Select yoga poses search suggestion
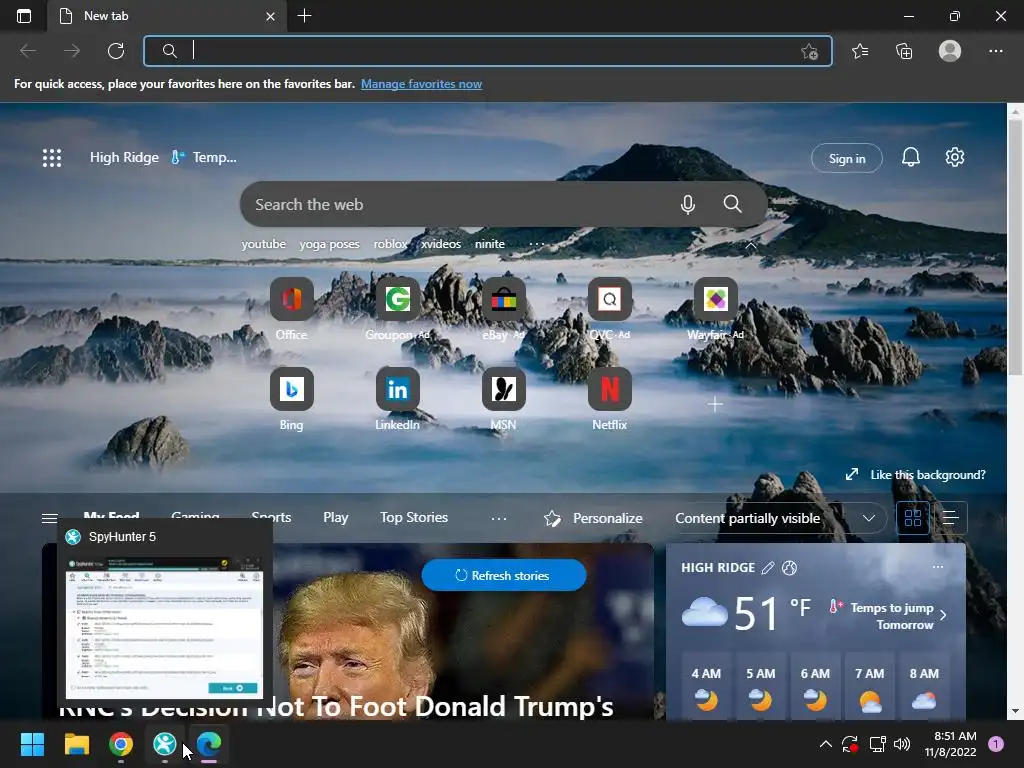1024x768 pixels. 329,244
